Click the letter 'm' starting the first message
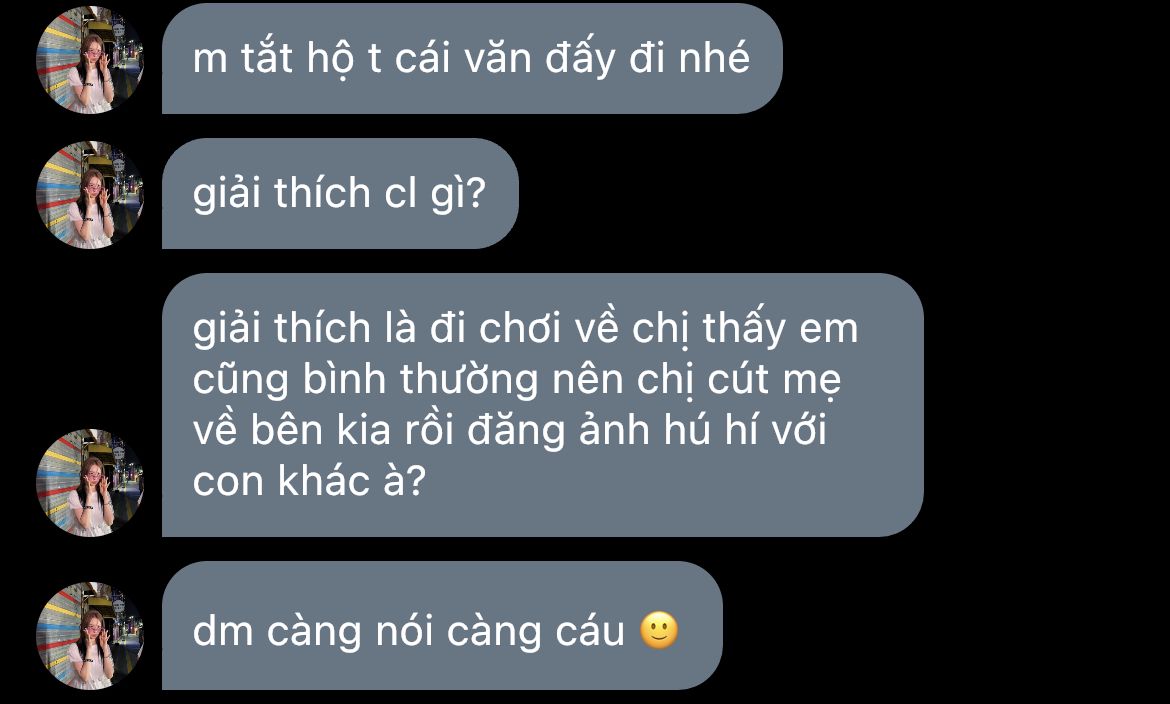Viewport: 1170px width, 704px height. 210,61
